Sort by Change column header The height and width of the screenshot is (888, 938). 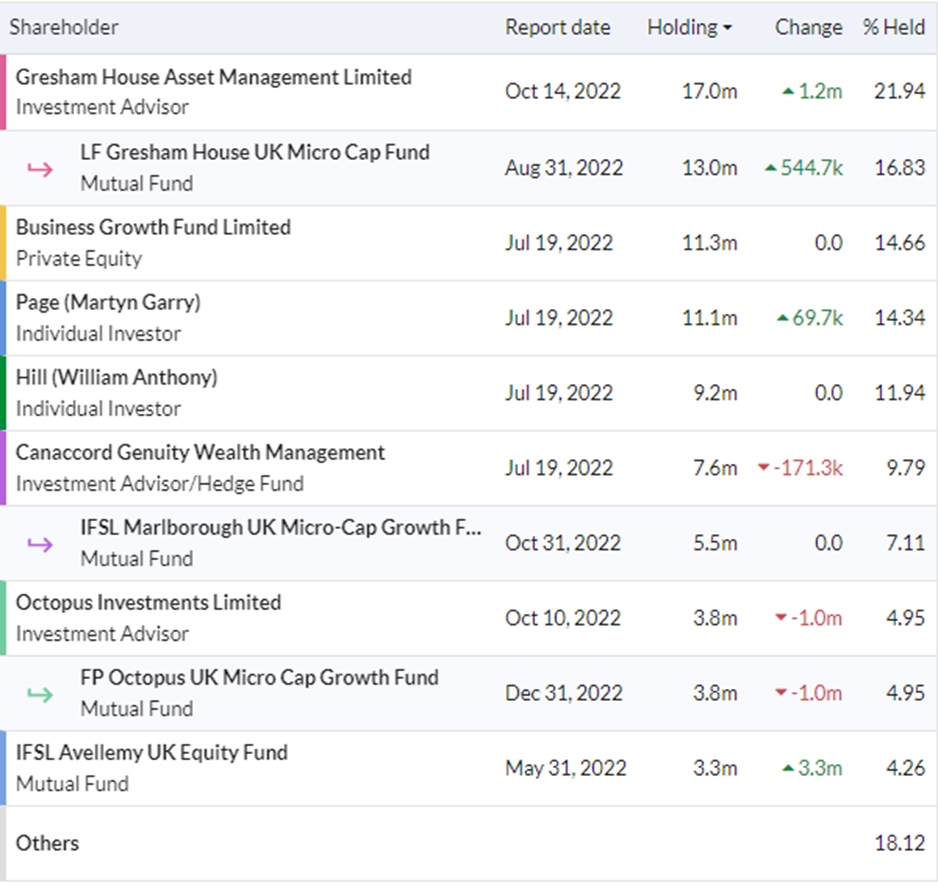point(808,28)
